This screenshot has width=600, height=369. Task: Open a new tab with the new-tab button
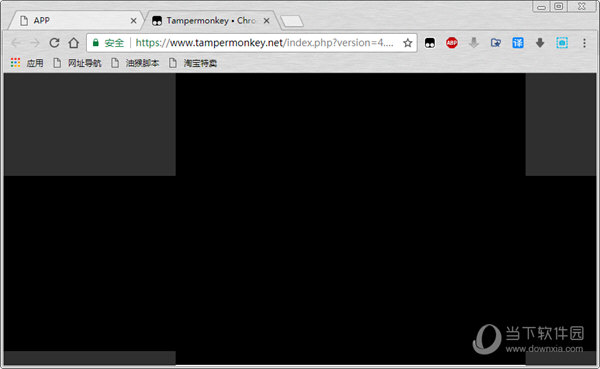coord(292,21)
